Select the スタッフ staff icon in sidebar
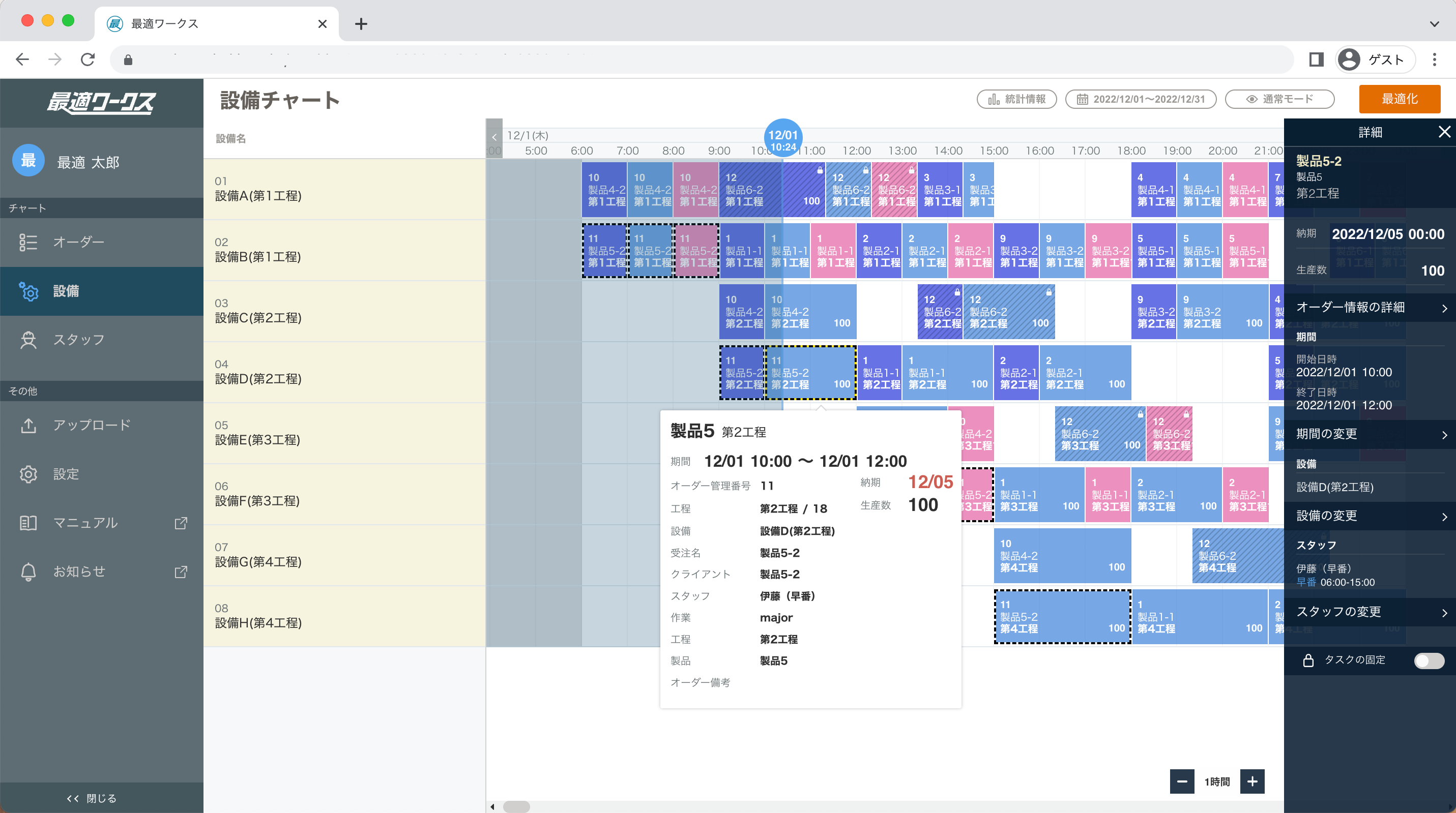Viewport: 1456px width, 813px height. pos(28,340)
